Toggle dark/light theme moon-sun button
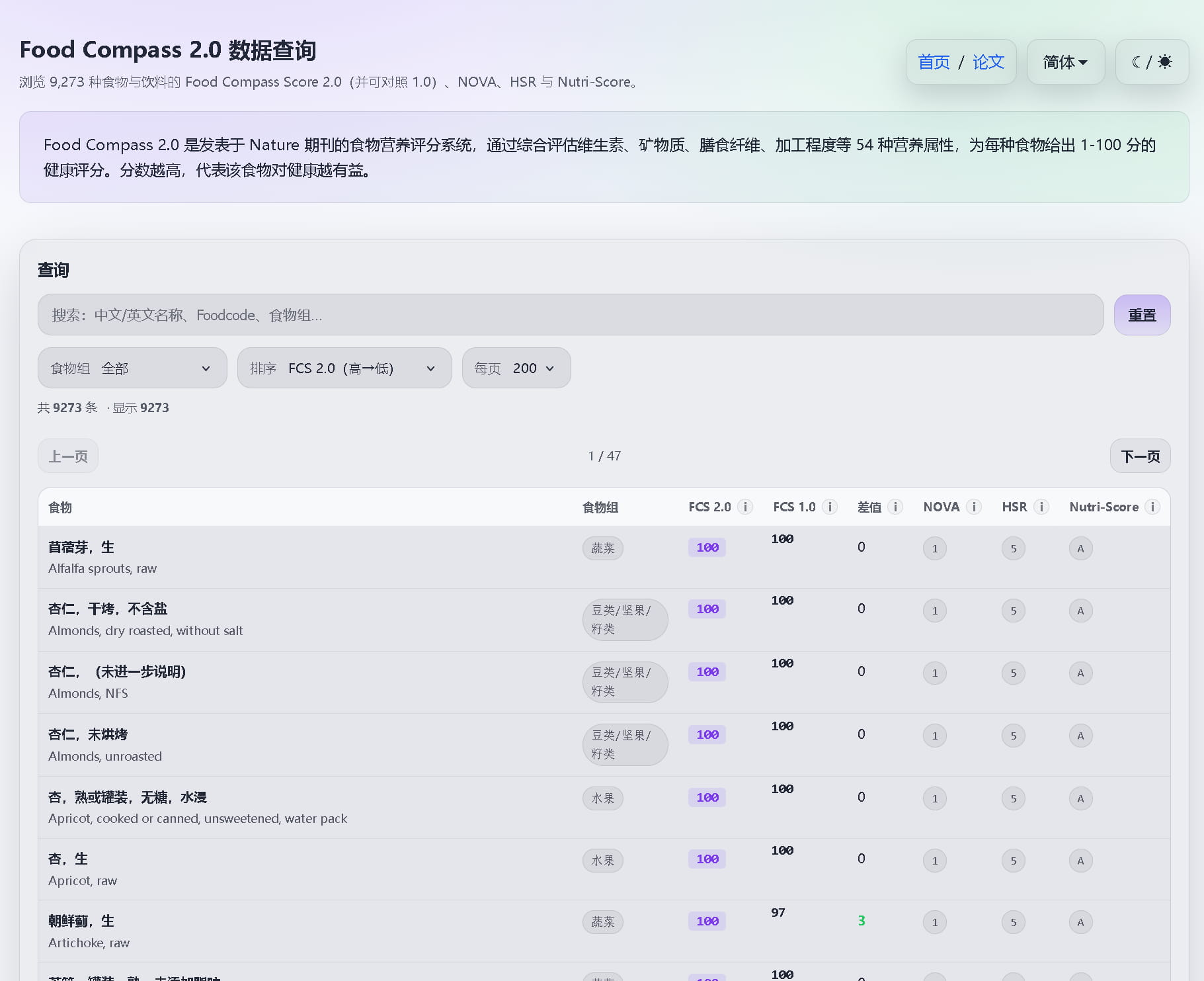This screenshot has height=981, width=1204. [x=1152, y=62]
